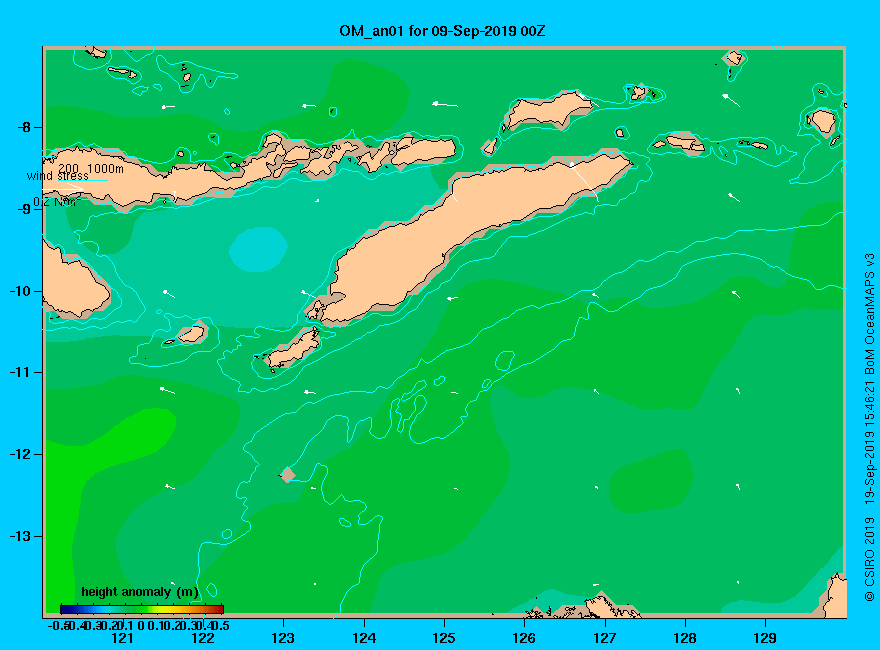
Task: Click latitude axis label "-9"
Action: click(x=24, y=209)
